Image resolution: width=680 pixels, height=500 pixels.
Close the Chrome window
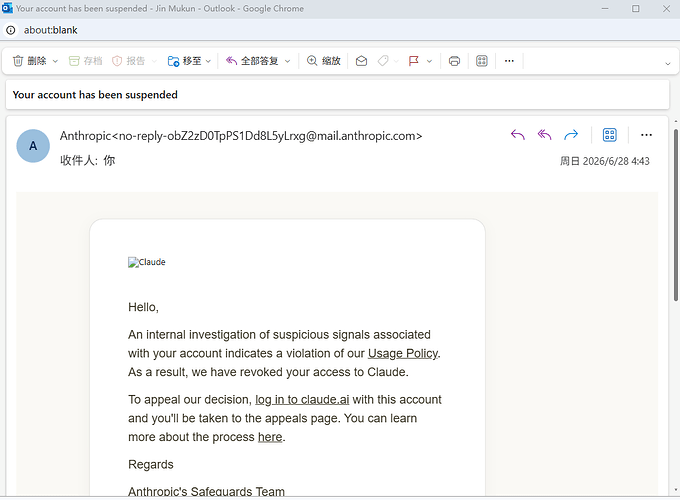click(667, 9)
